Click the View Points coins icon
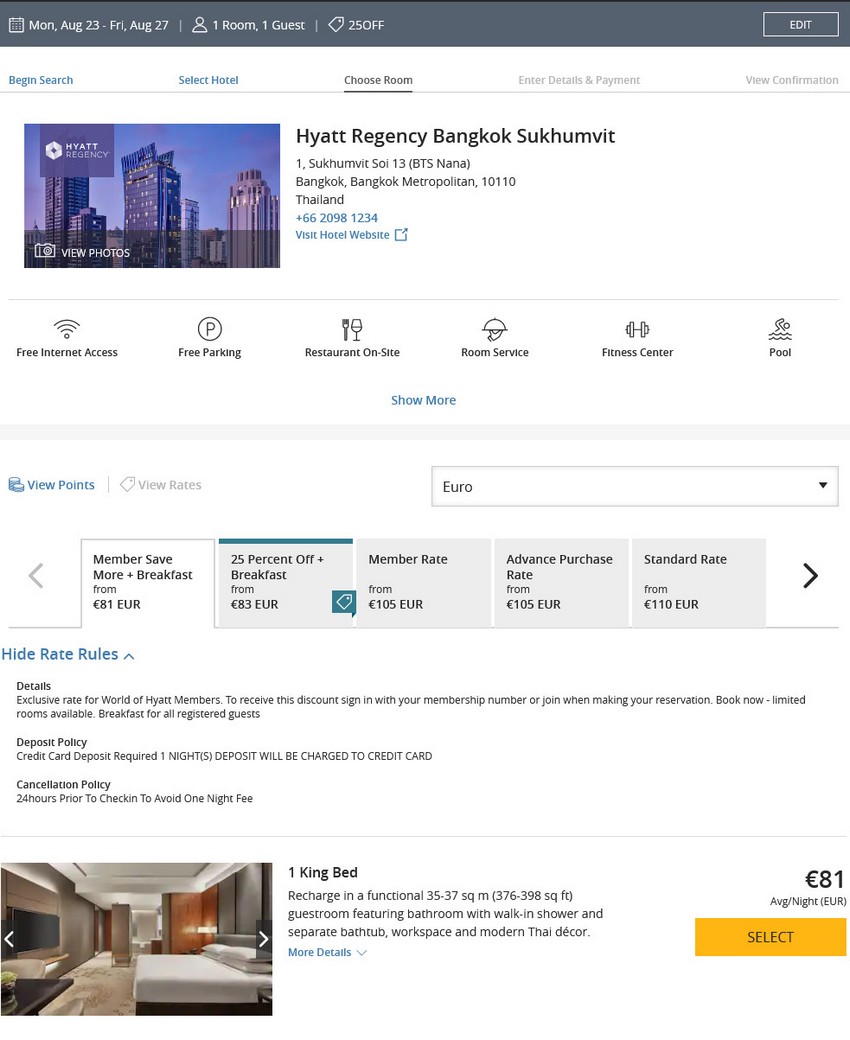Viewport: 850px width, 1040px height. click(16, 485)
